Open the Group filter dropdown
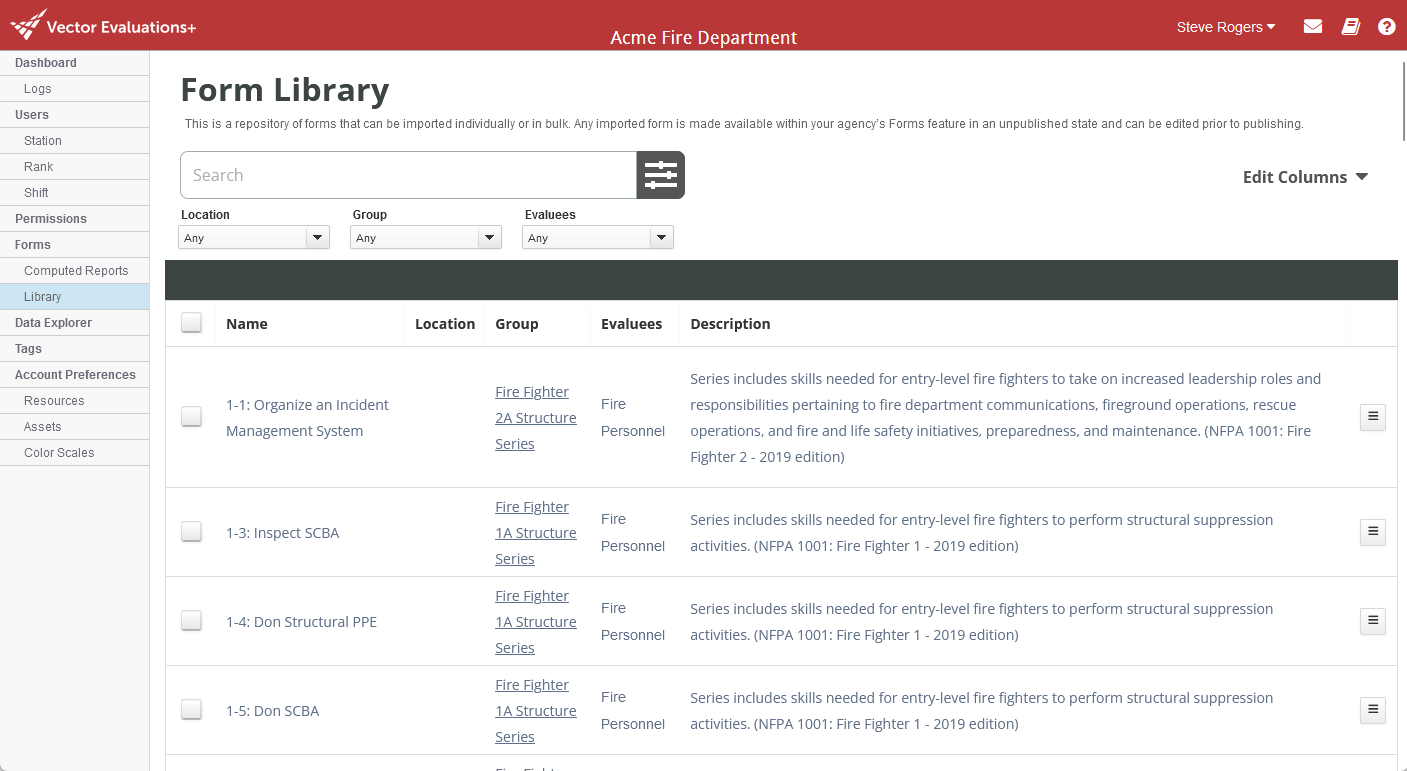Viewport: 1407px width, 771px height. [426, 237]
